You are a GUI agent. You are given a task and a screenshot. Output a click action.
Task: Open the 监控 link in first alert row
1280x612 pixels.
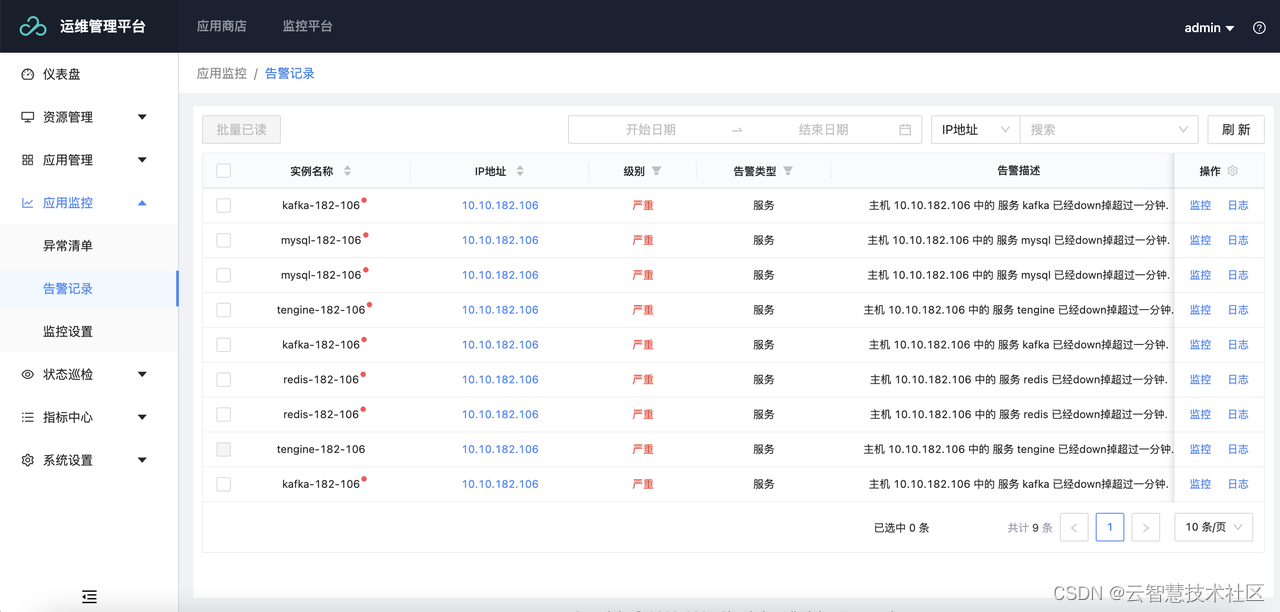1199,205
